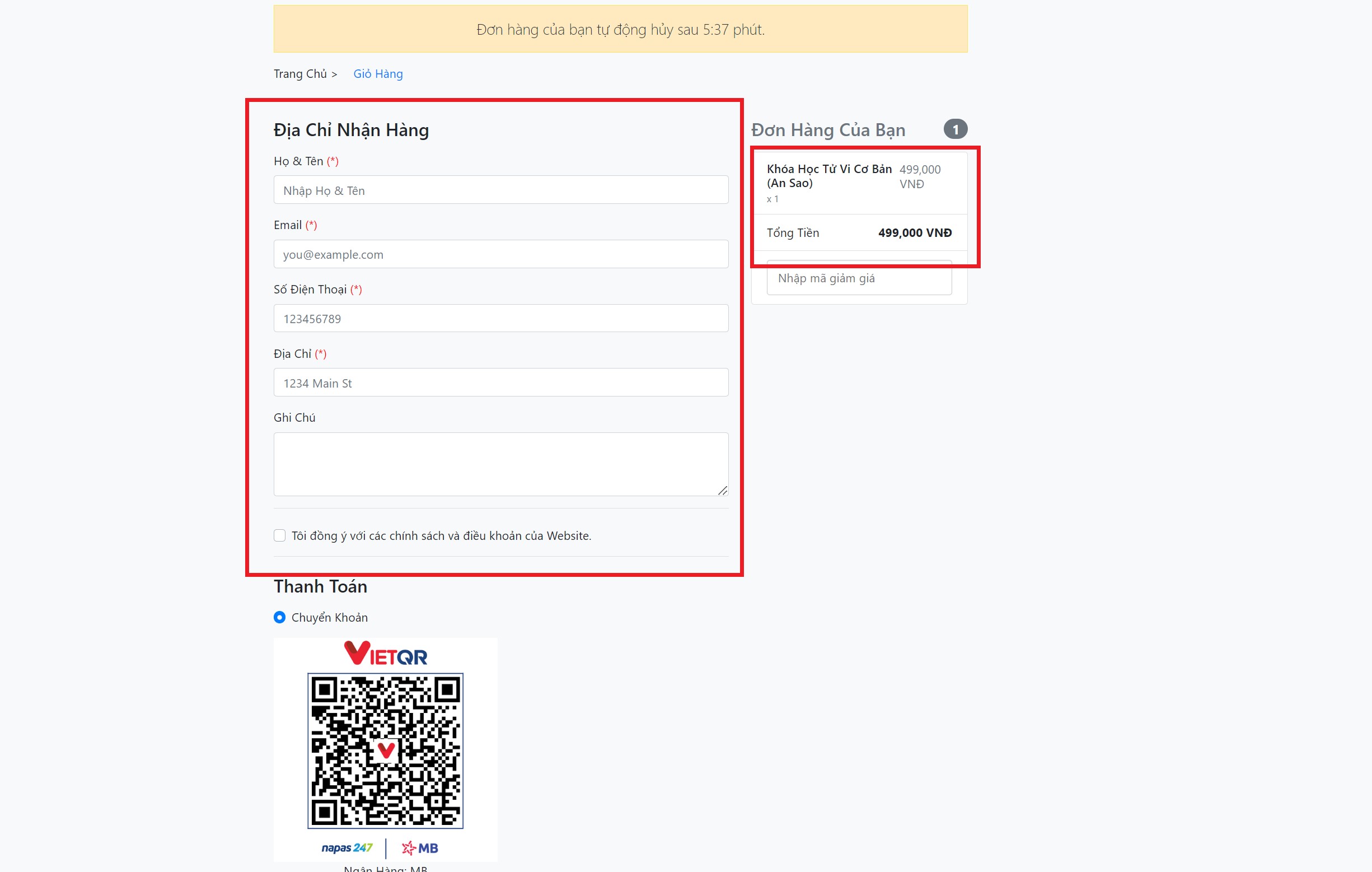1372x872 pixels.
Task: Grab the Ghi Chú textarea resize handle
Action: pyautogui.click(x=723, y=490)
